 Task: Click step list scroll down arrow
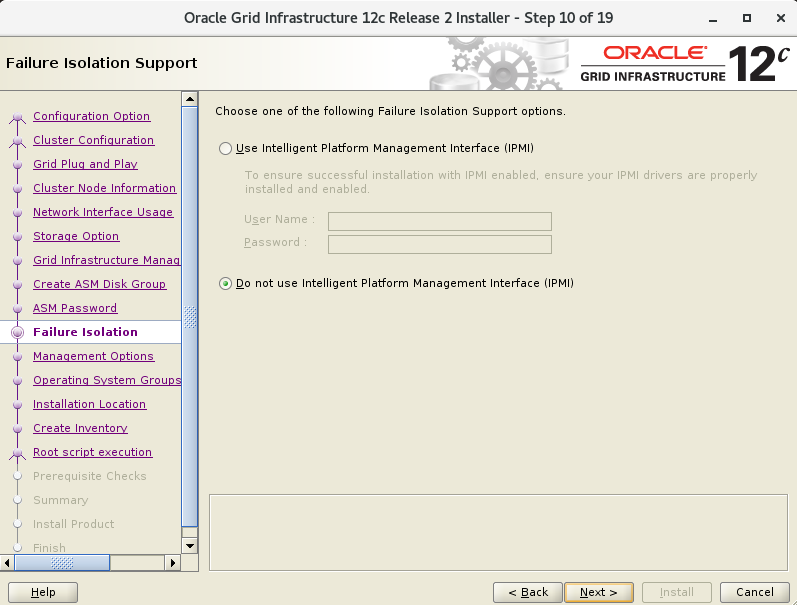[190, 546]
